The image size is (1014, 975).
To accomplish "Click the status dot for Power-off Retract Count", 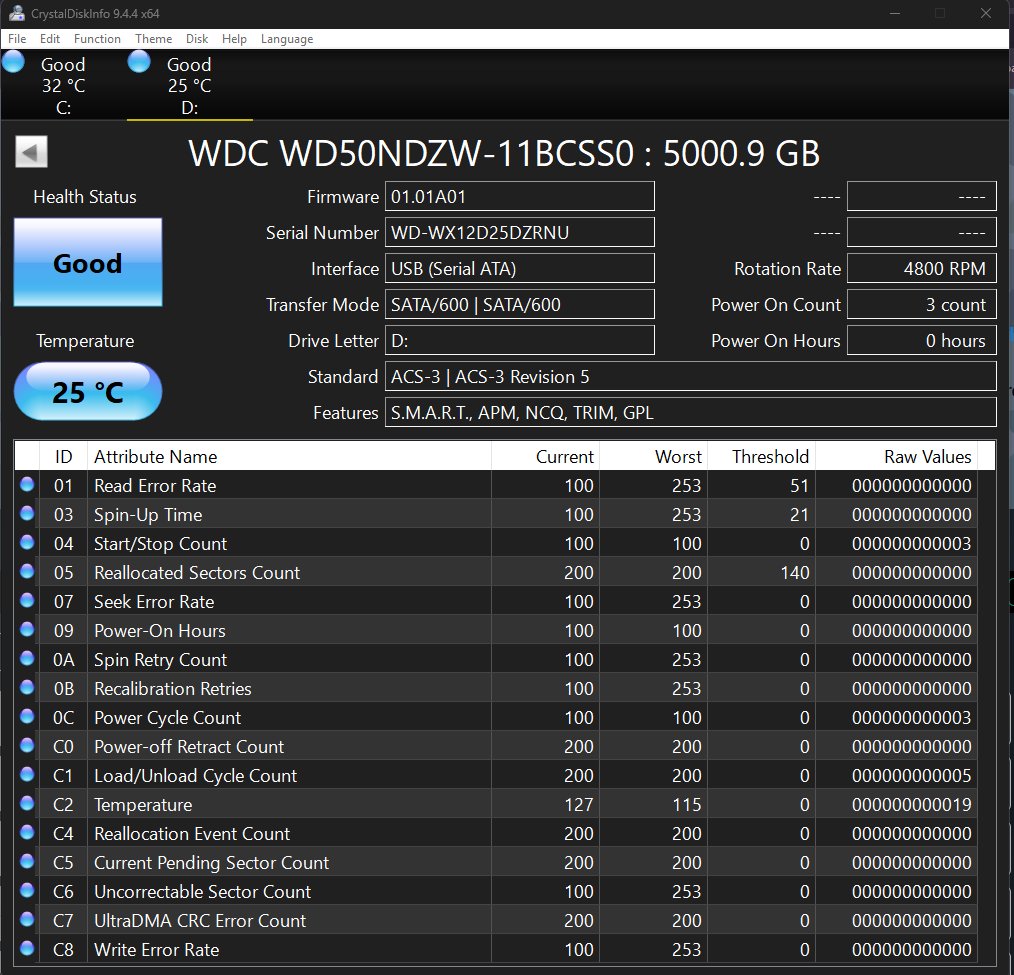I will (27, 745).
